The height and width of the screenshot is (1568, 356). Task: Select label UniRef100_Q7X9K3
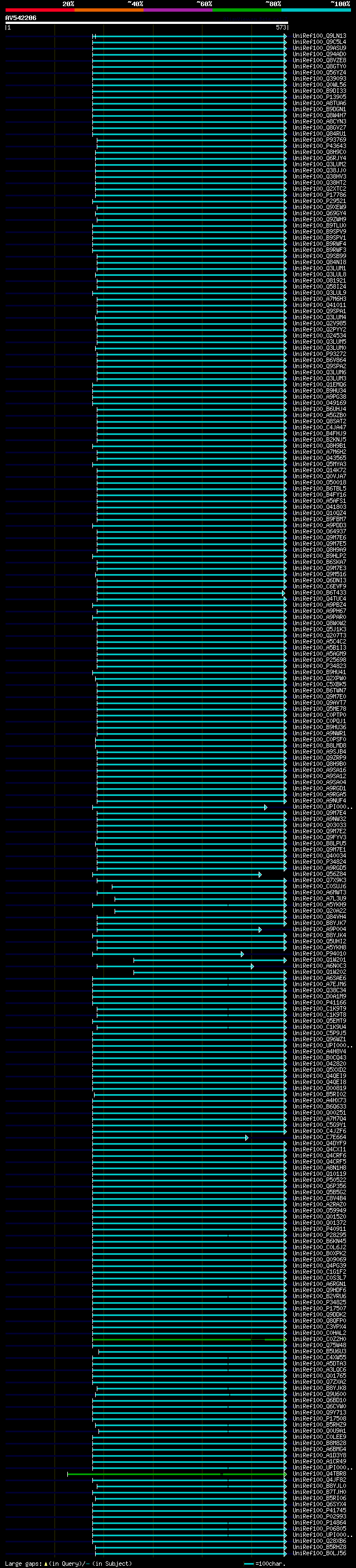(319, 880)
